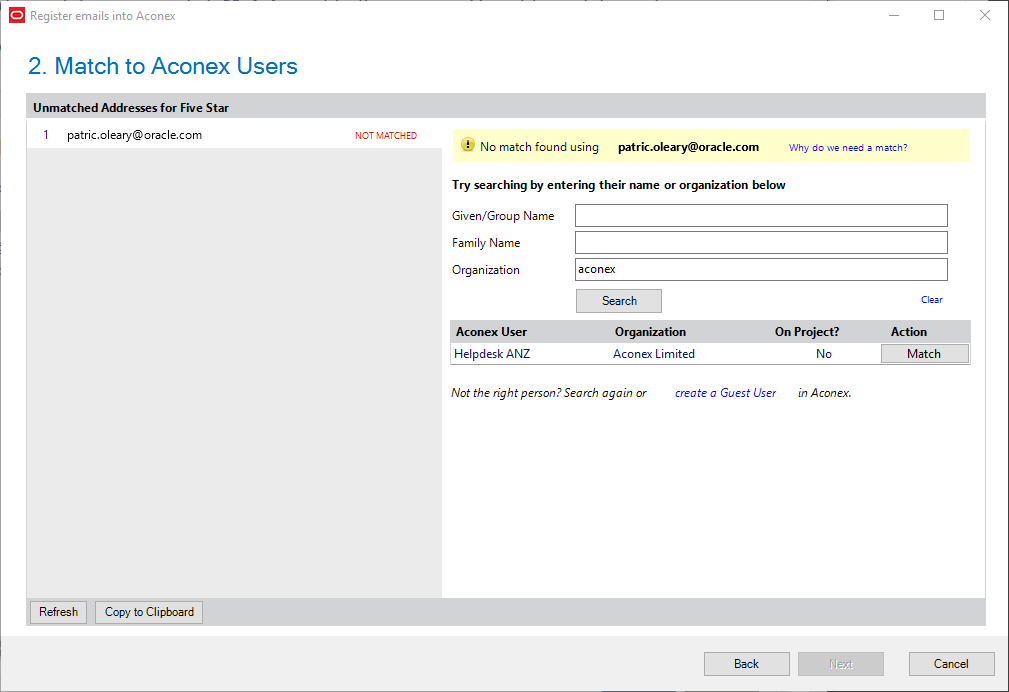The image size is (1009, 692).
Task: Click the bold patric.oleary@oracle.com in the yellow notice
Action: pyautogui.click(x=689, y=147)
